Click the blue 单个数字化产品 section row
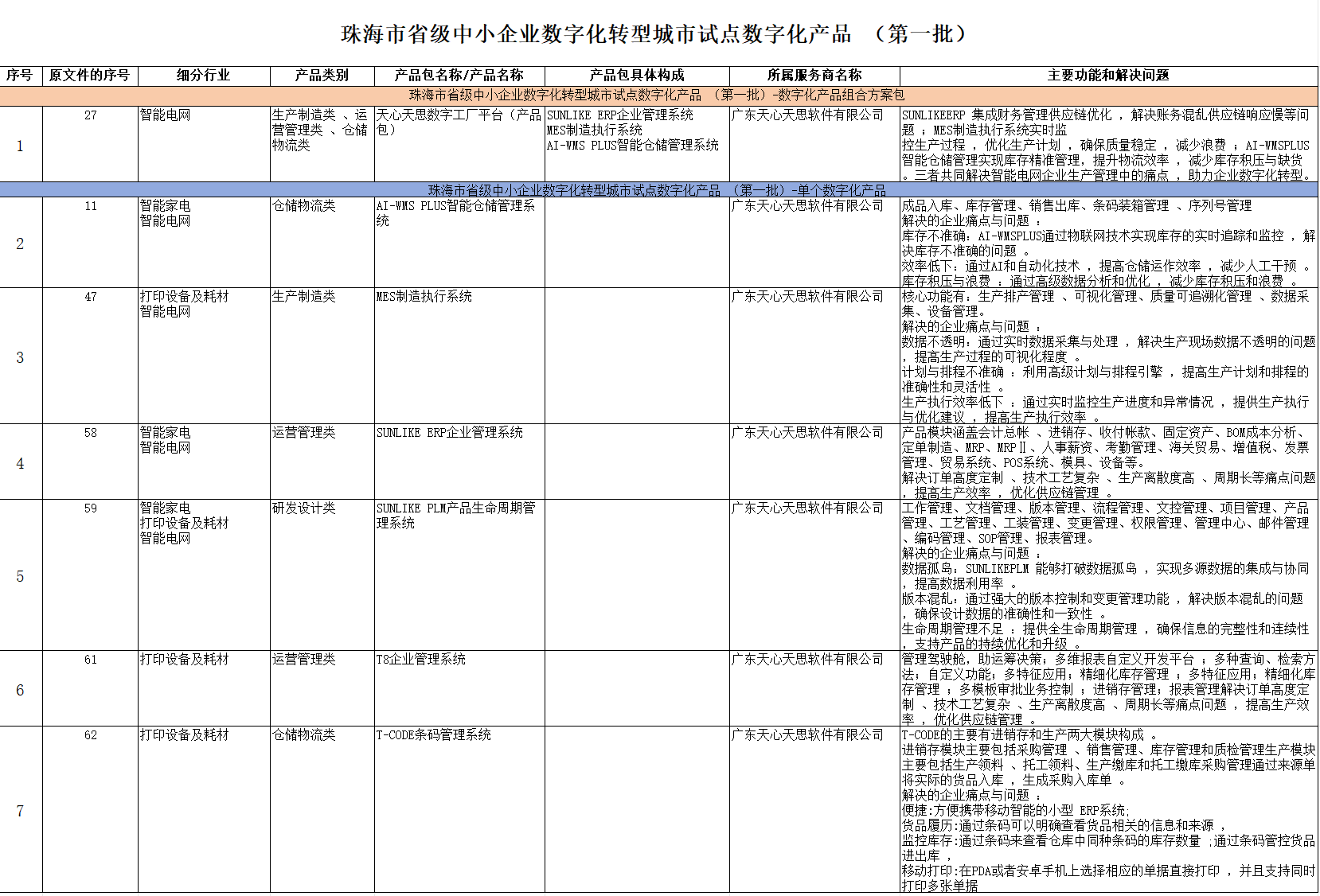 (x=658, y=190)
